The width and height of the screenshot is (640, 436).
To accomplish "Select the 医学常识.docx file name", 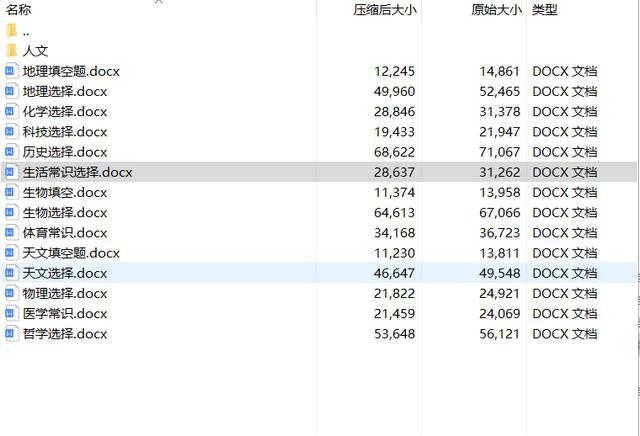I will pyautogui.click(x=65, y=314).
